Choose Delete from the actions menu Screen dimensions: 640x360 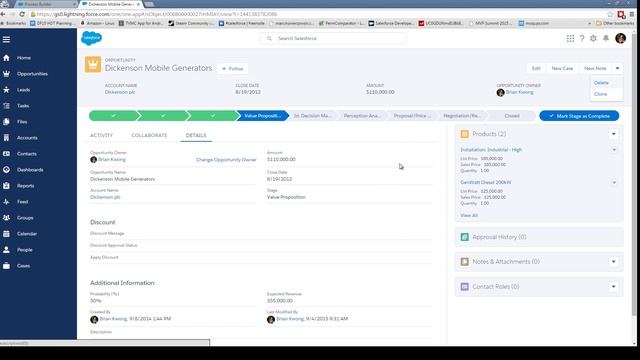pyautogui.click(x=601, y=83)
